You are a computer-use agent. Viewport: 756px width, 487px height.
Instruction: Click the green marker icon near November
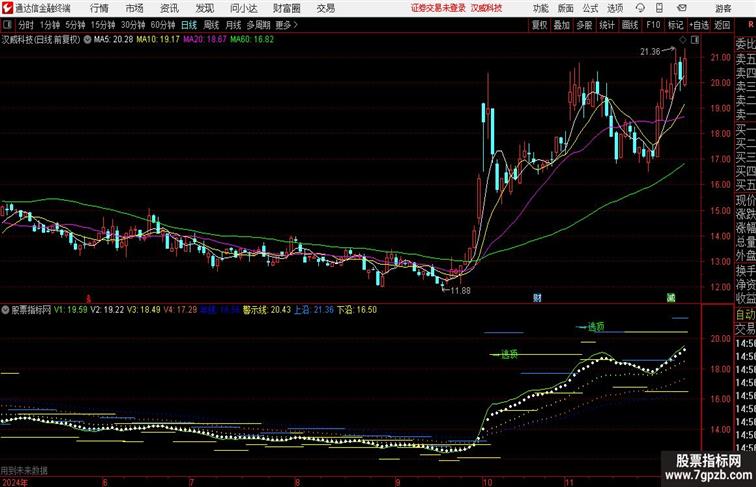coord(671,298)
